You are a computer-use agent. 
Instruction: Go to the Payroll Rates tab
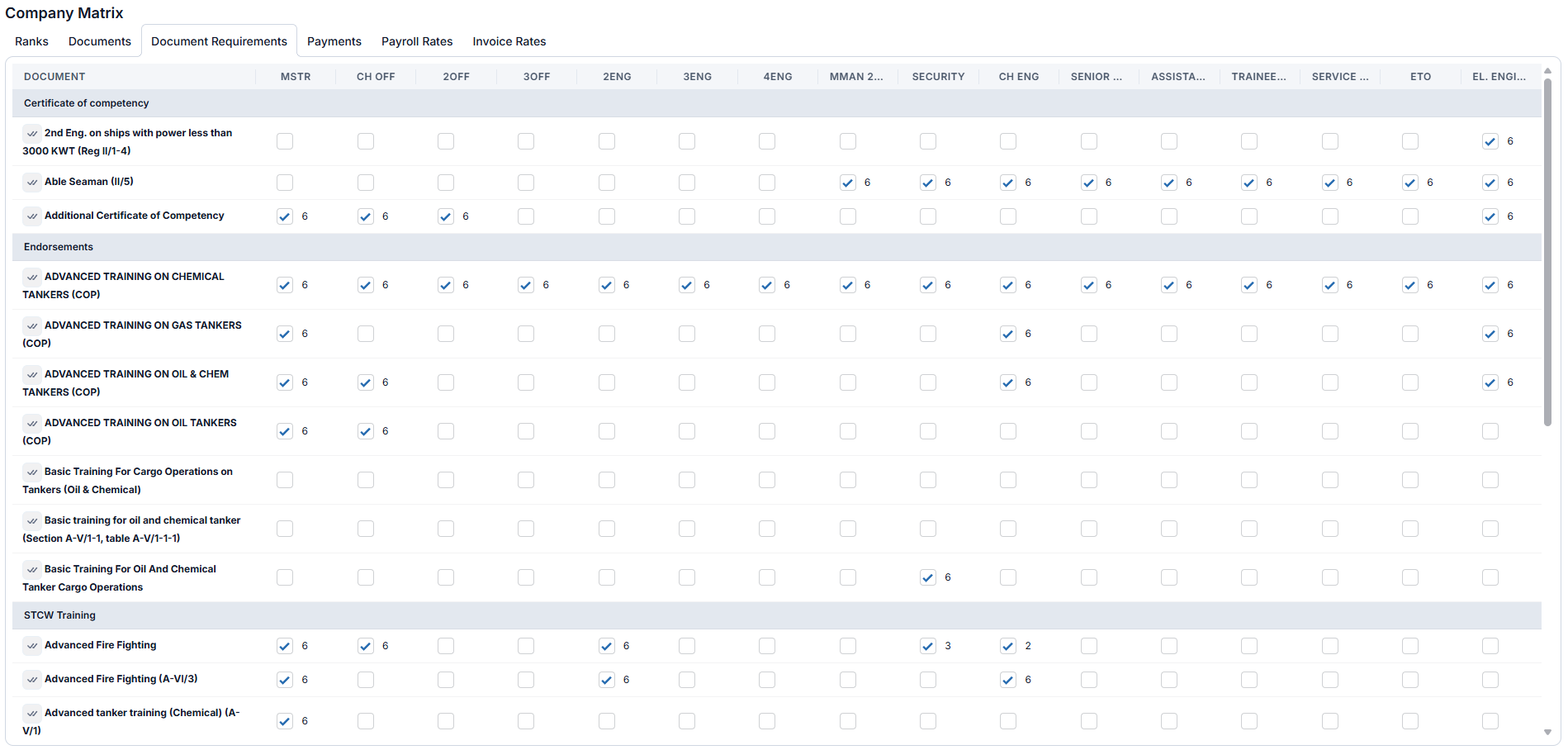[x=417, y=41]
